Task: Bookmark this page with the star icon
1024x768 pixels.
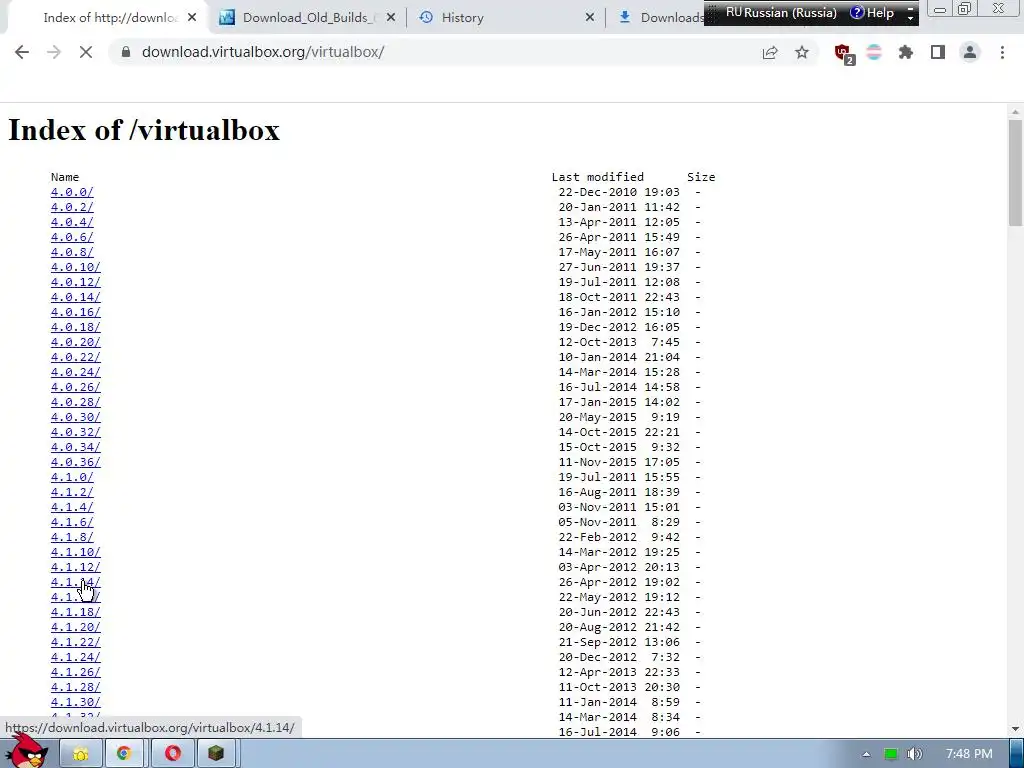Action: click(802, 52)
